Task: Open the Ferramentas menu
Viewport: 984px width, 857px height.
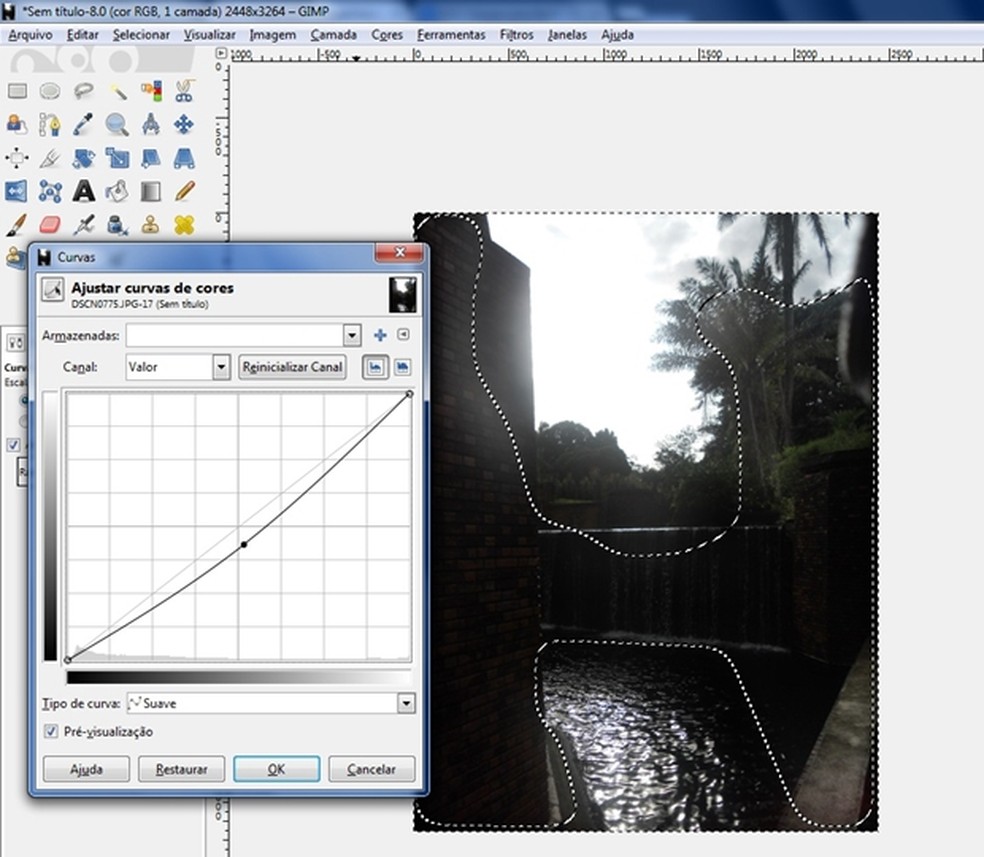Action: [451, 35]
